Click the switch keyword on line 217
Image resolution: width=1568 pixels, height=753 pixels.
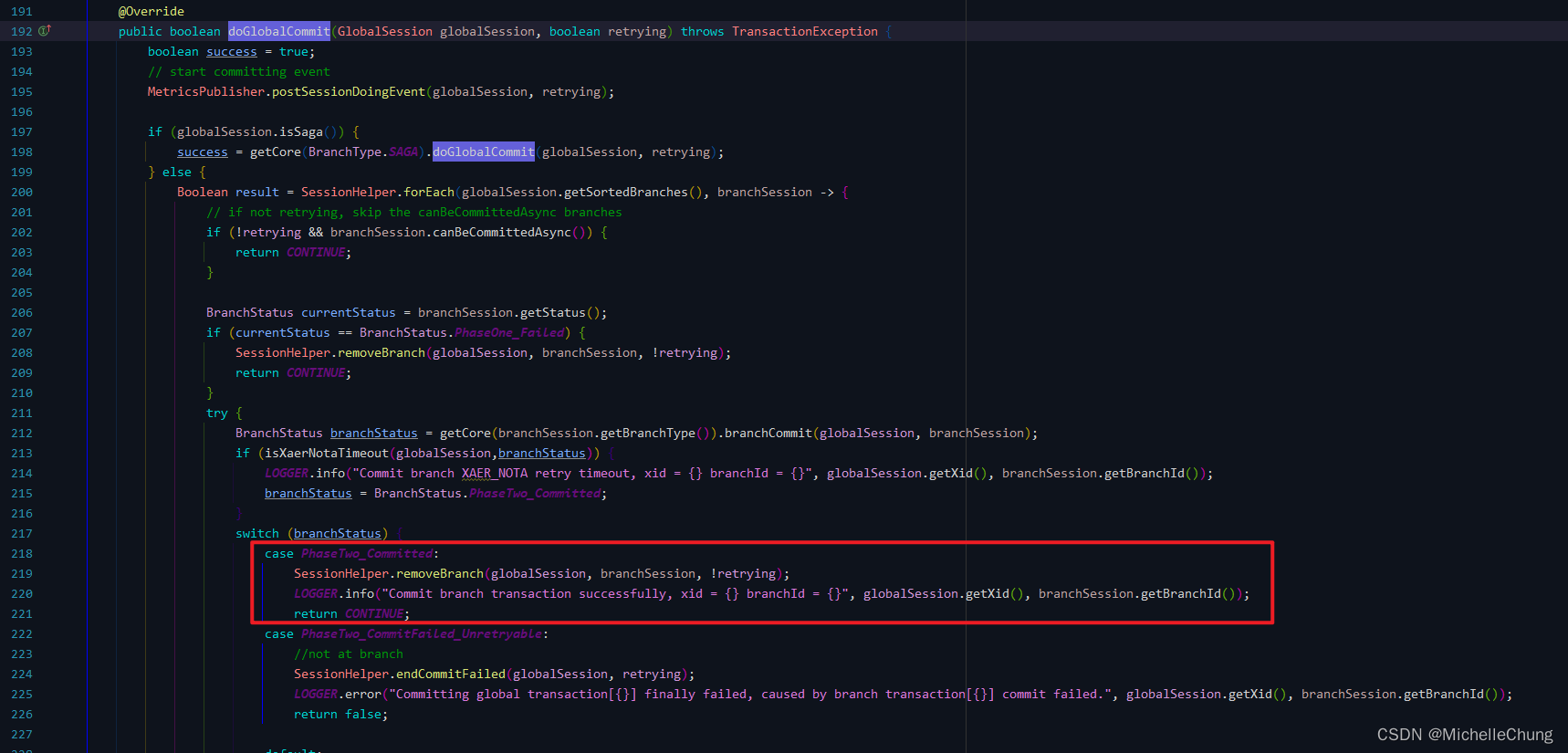[257, 533]
